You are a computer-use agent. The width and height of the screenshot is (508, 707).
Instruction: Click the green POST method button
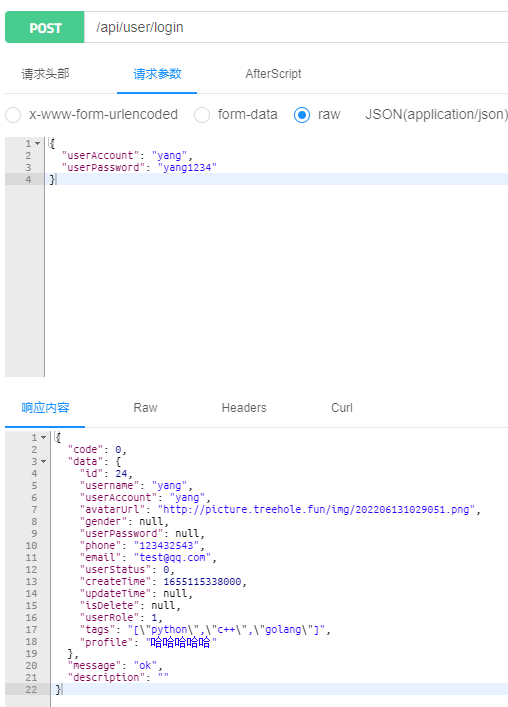point(45,28)
